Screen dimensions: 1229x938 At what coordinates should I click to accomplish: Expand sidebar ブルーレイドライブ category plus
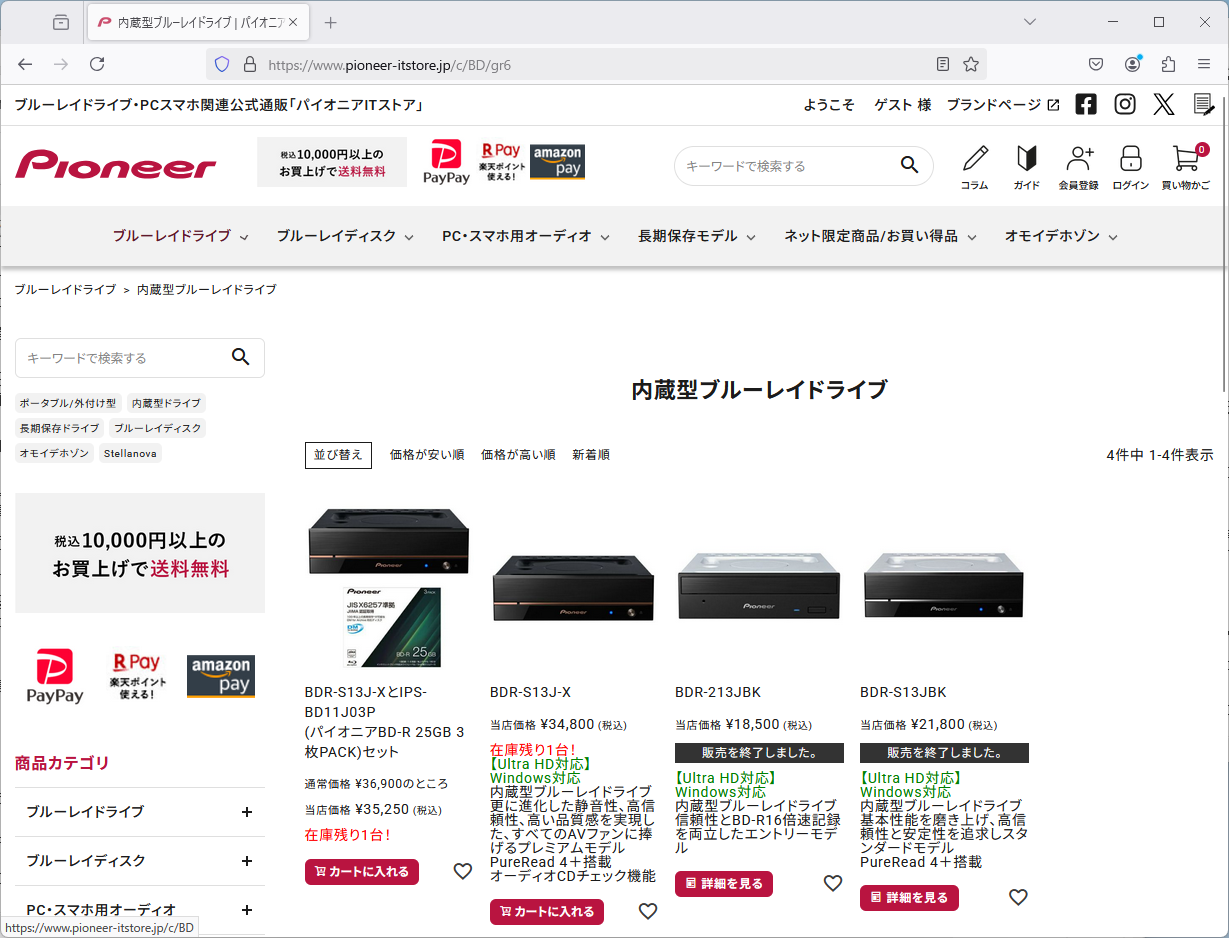pos(247,812)
